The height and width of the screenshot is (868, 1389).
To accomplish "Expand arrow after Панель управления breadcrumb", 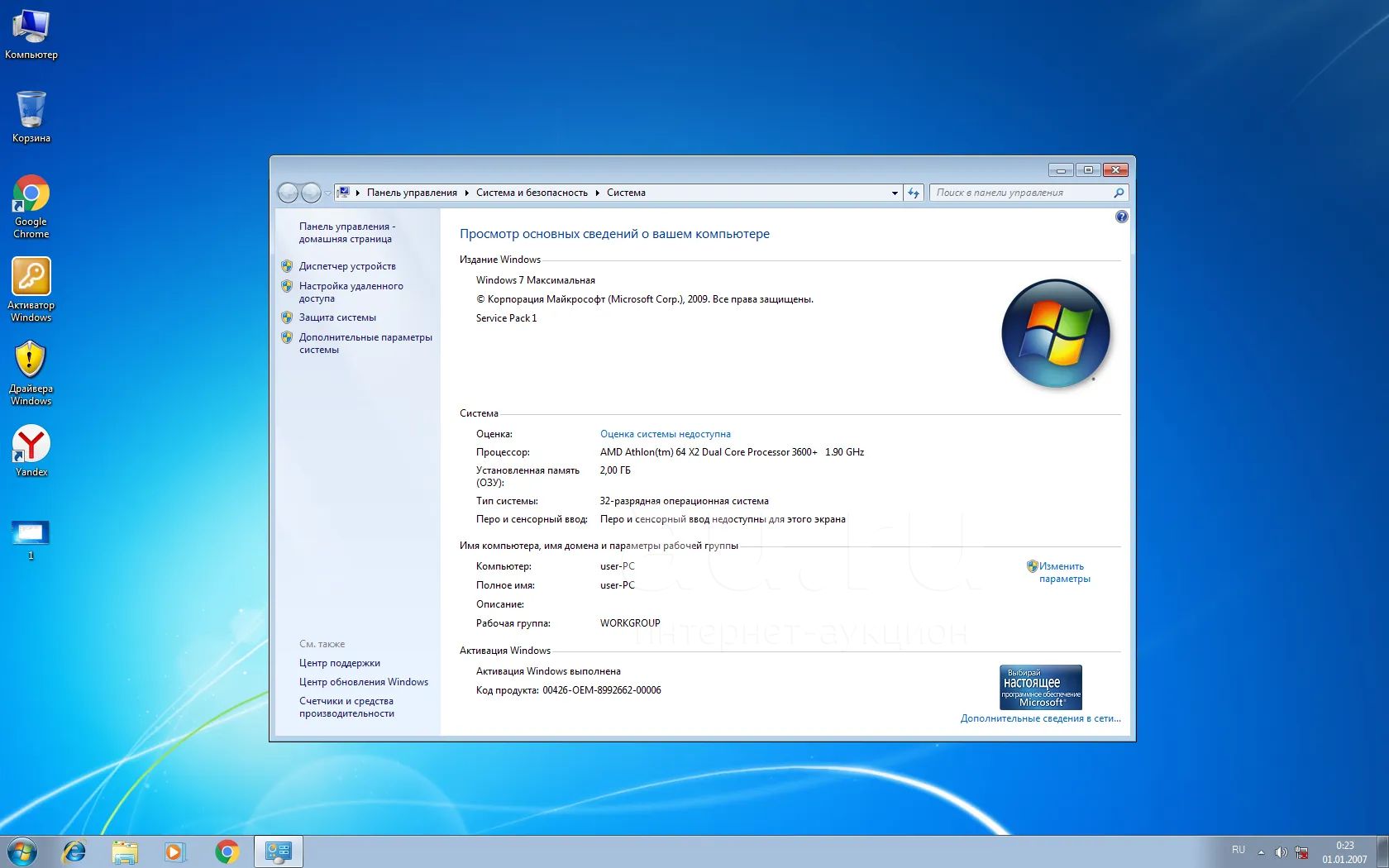I will click(x=467, y=193).
